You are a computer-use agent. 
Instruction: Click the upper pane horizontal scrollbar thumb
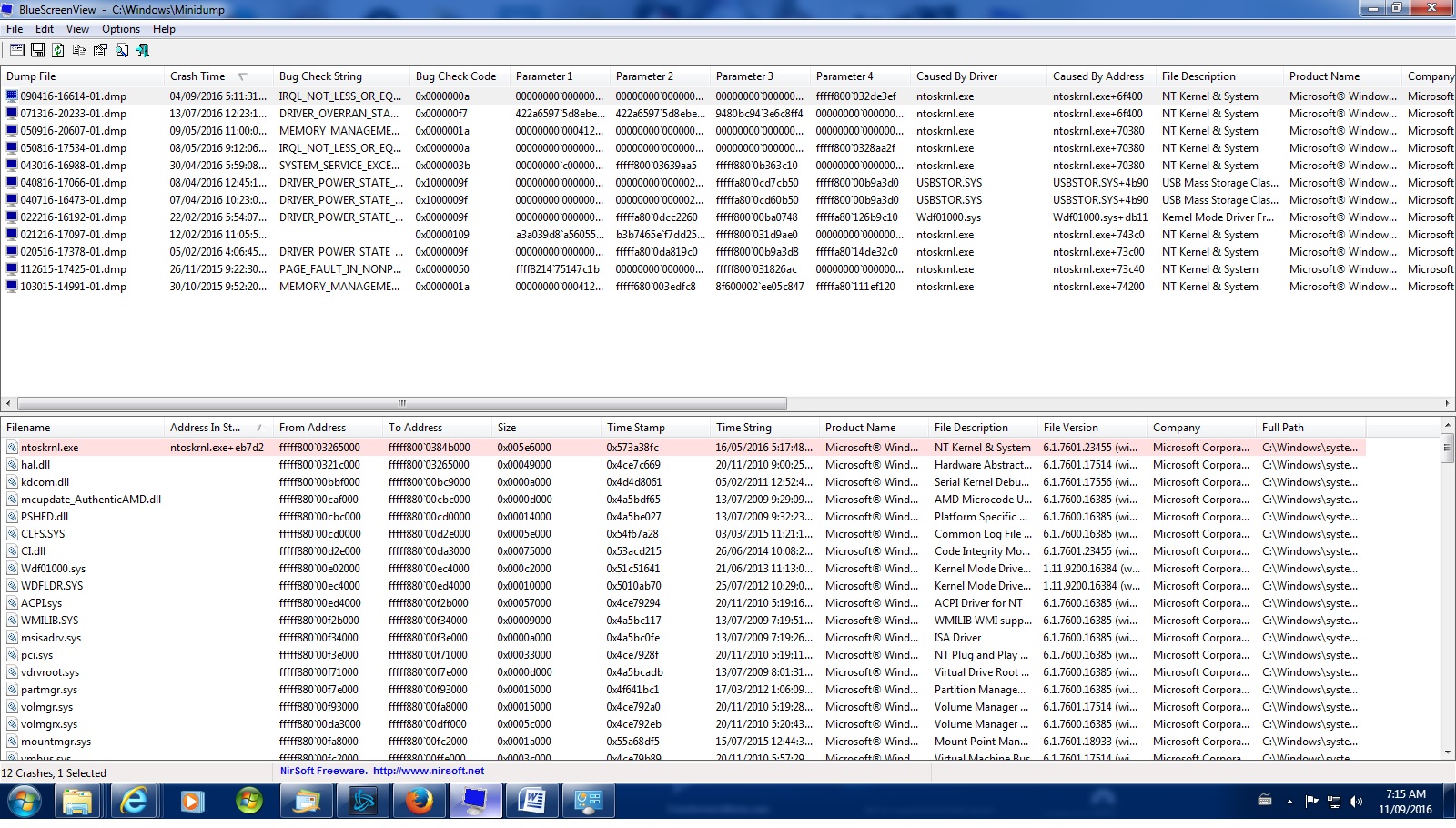pos(401,403)
